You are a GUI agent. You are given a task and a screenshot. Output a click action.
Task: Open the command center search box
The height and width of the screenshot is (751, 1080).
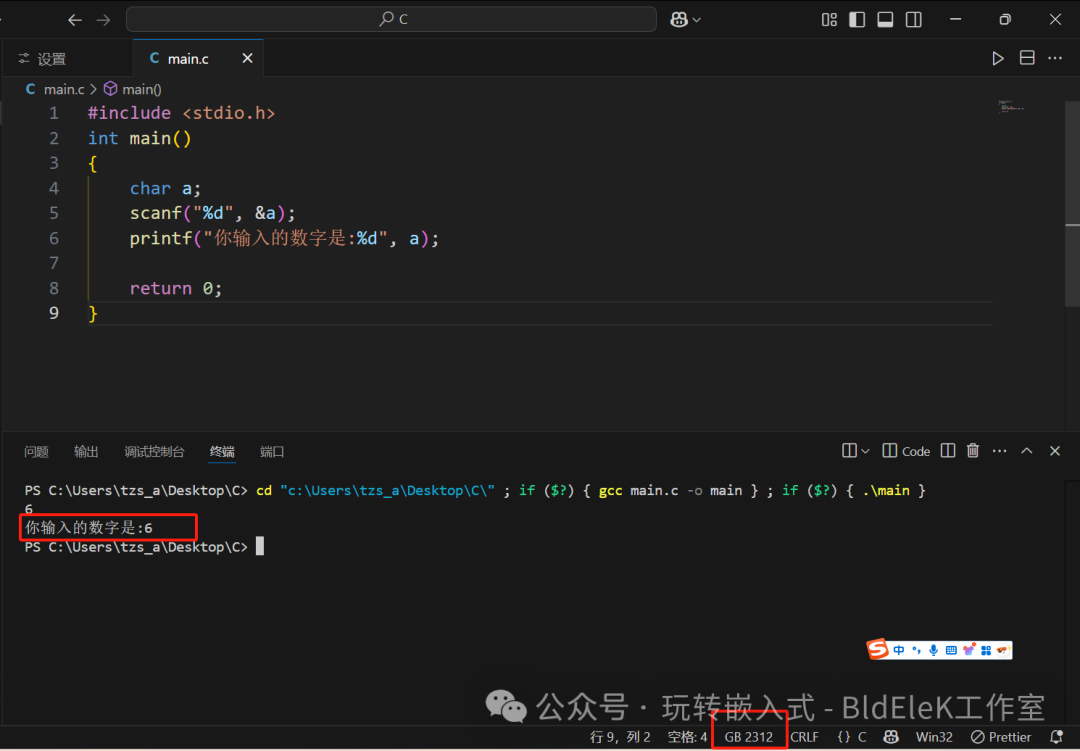point(391,19)
